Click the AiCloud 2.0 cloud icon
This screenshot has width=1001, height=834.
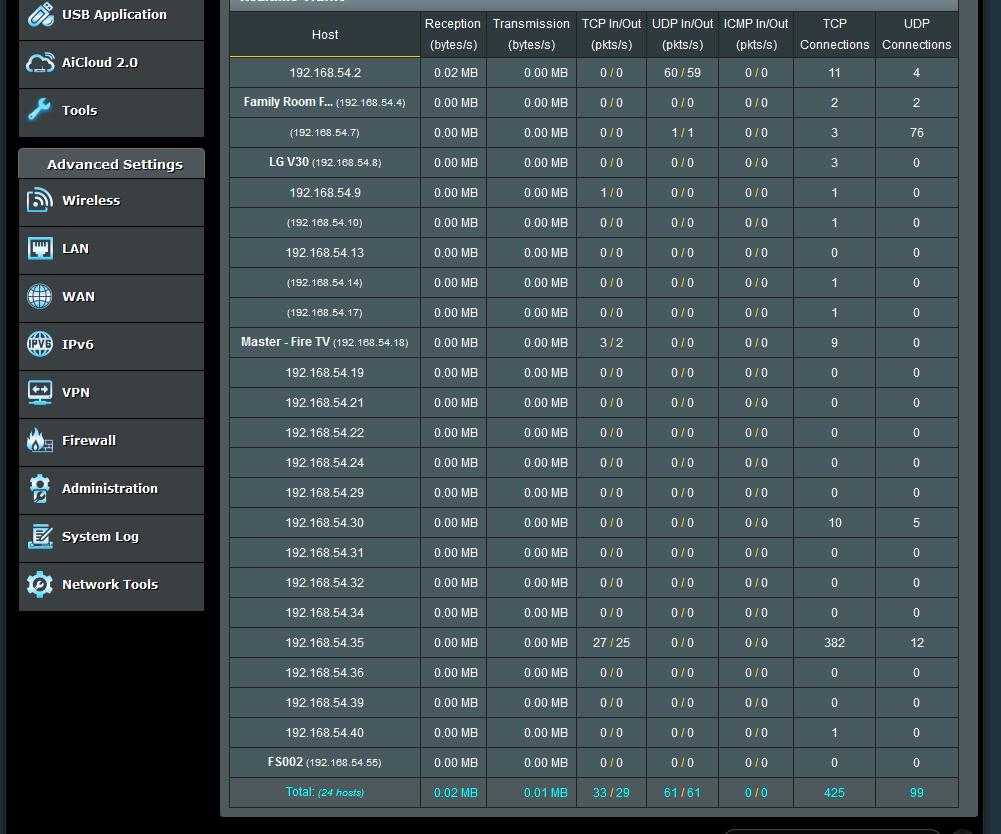click(x=40, y=63)
